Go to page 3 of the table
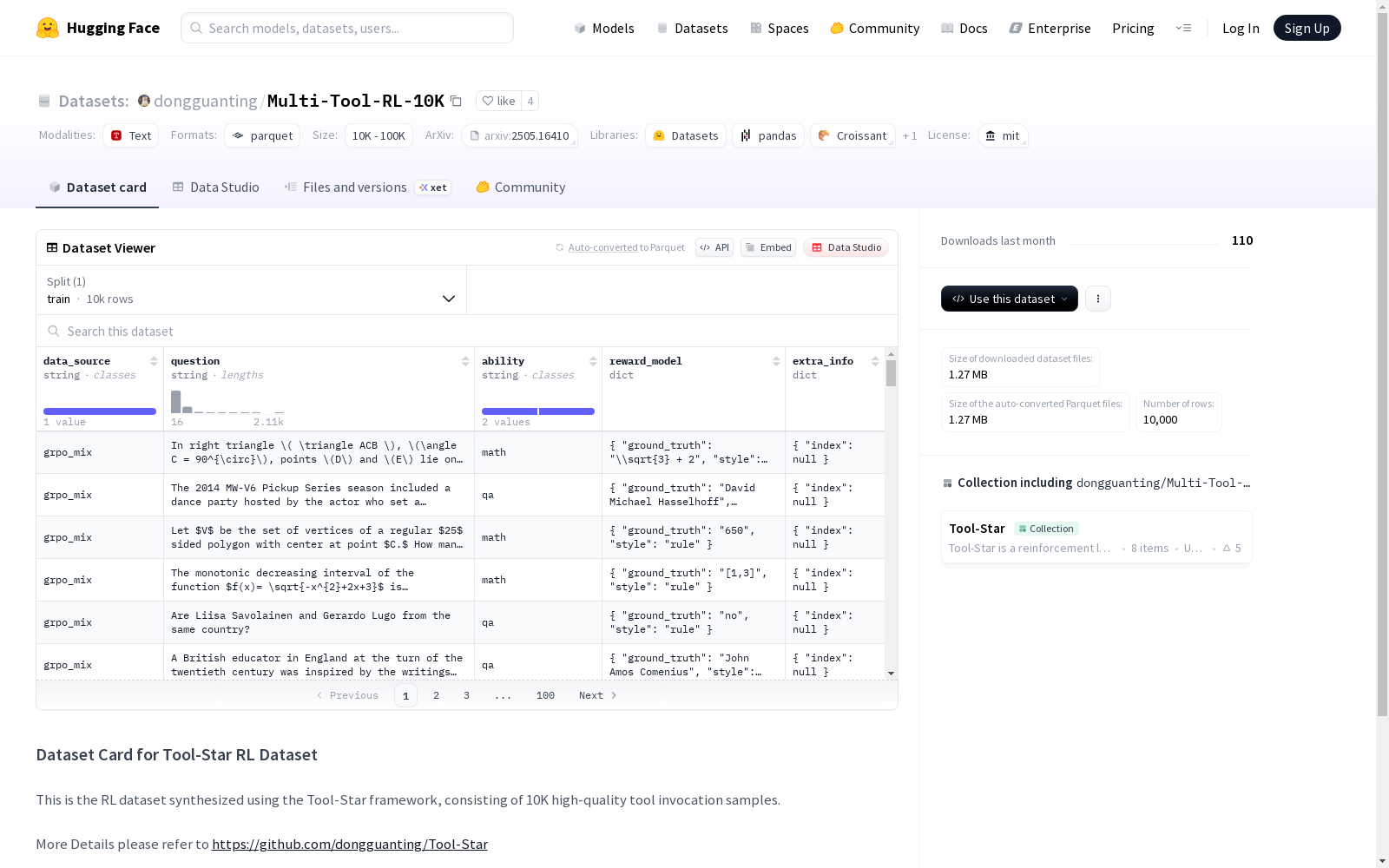 pyautogui.click(x=466, y=695)
